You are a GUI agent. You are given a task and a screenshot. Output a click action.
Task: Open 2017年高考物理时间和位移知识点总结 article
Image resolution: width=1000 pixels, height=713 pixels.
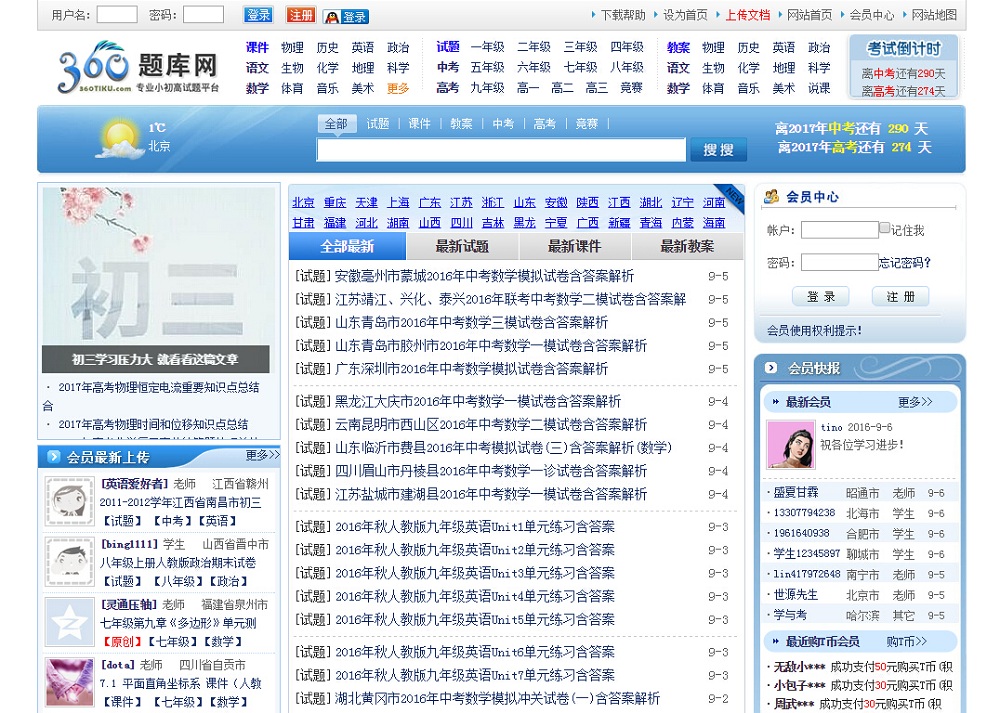pyautogui.click(x=153, y=424)
